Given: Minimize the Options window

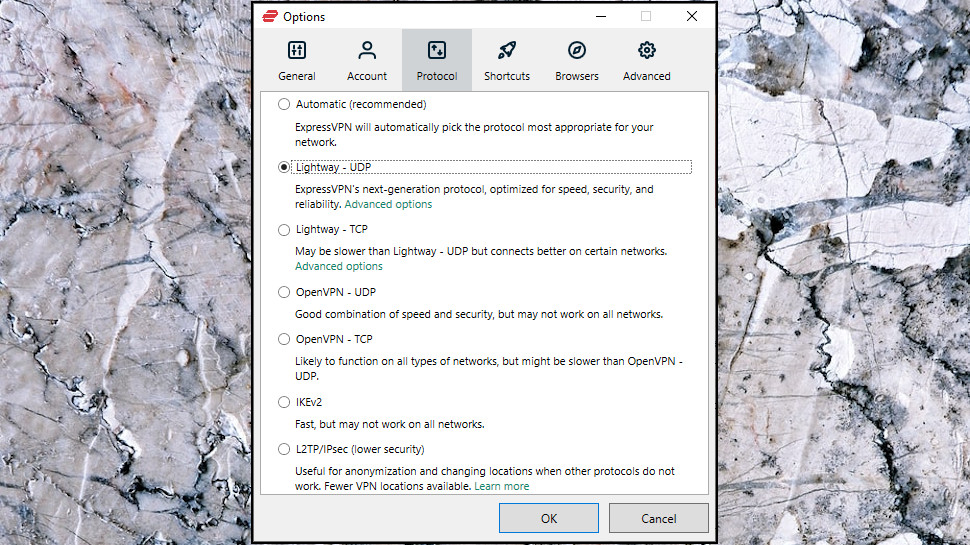Looking at the screenshot, I should coord(601,16).
